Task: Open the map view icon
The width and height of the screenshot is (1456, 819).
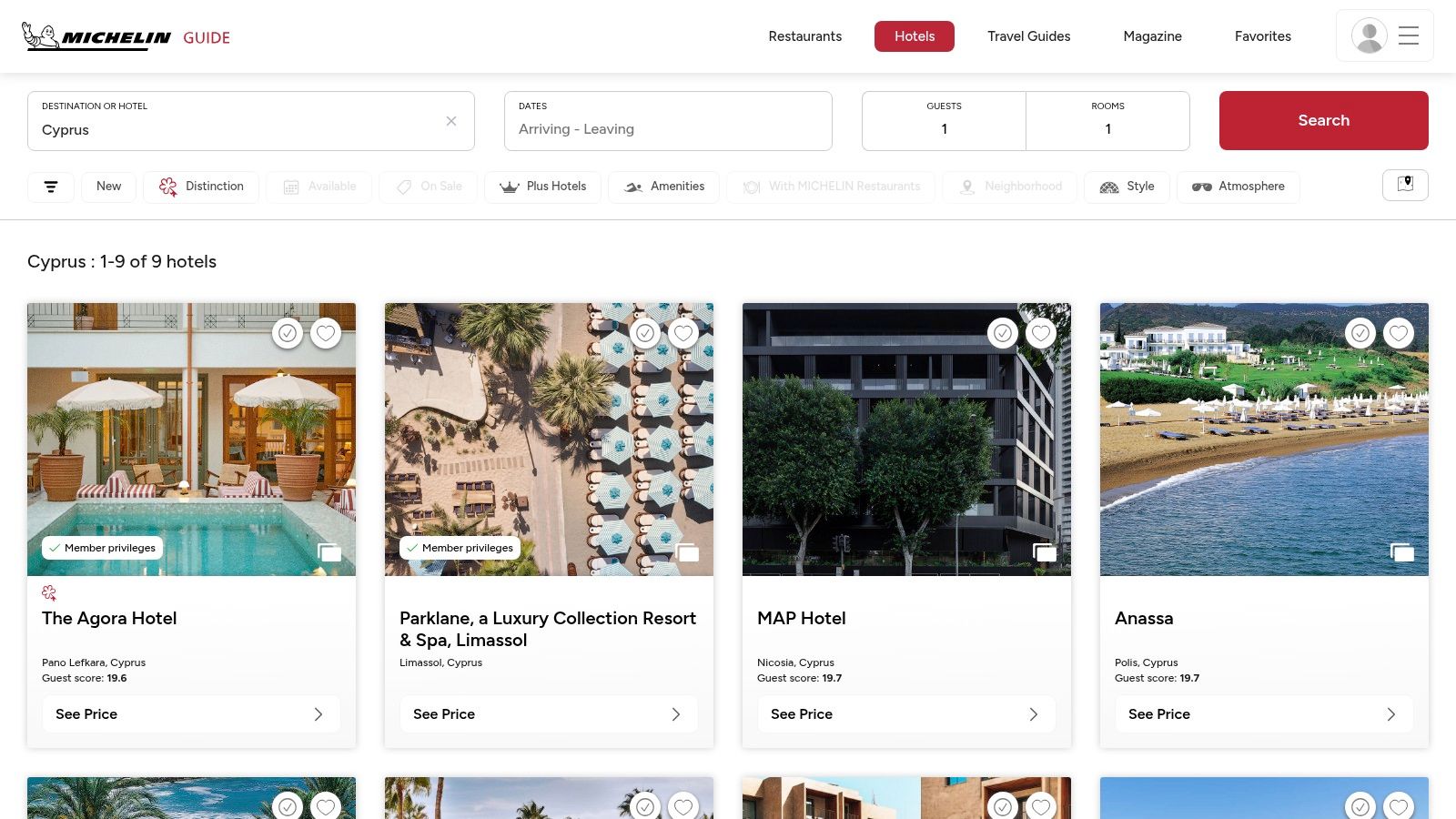Action: [1405, 185]
